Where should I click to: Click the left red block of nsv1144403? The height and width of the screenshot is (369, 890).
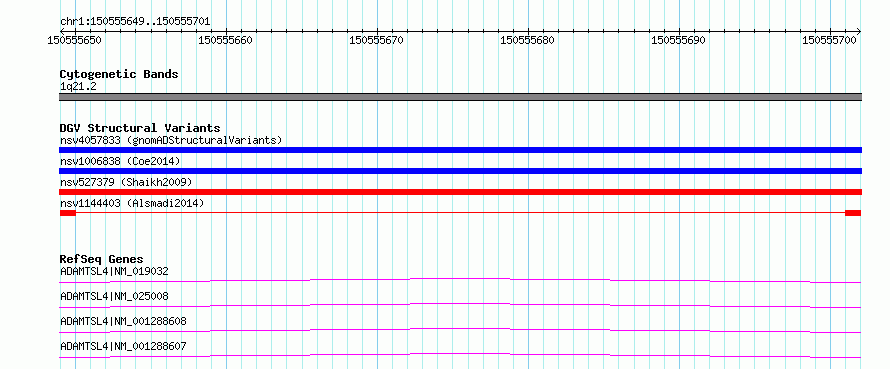pos(68,213)
